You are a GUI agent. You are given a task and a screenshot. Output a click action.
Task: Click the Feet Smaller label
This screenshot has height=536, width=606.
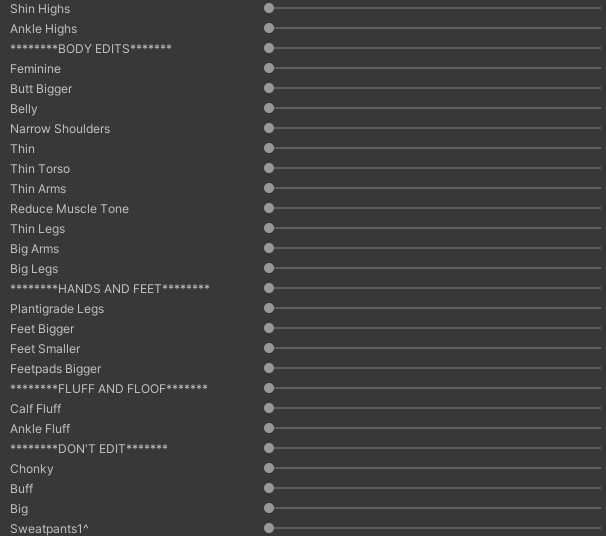(x=45, y=349)
